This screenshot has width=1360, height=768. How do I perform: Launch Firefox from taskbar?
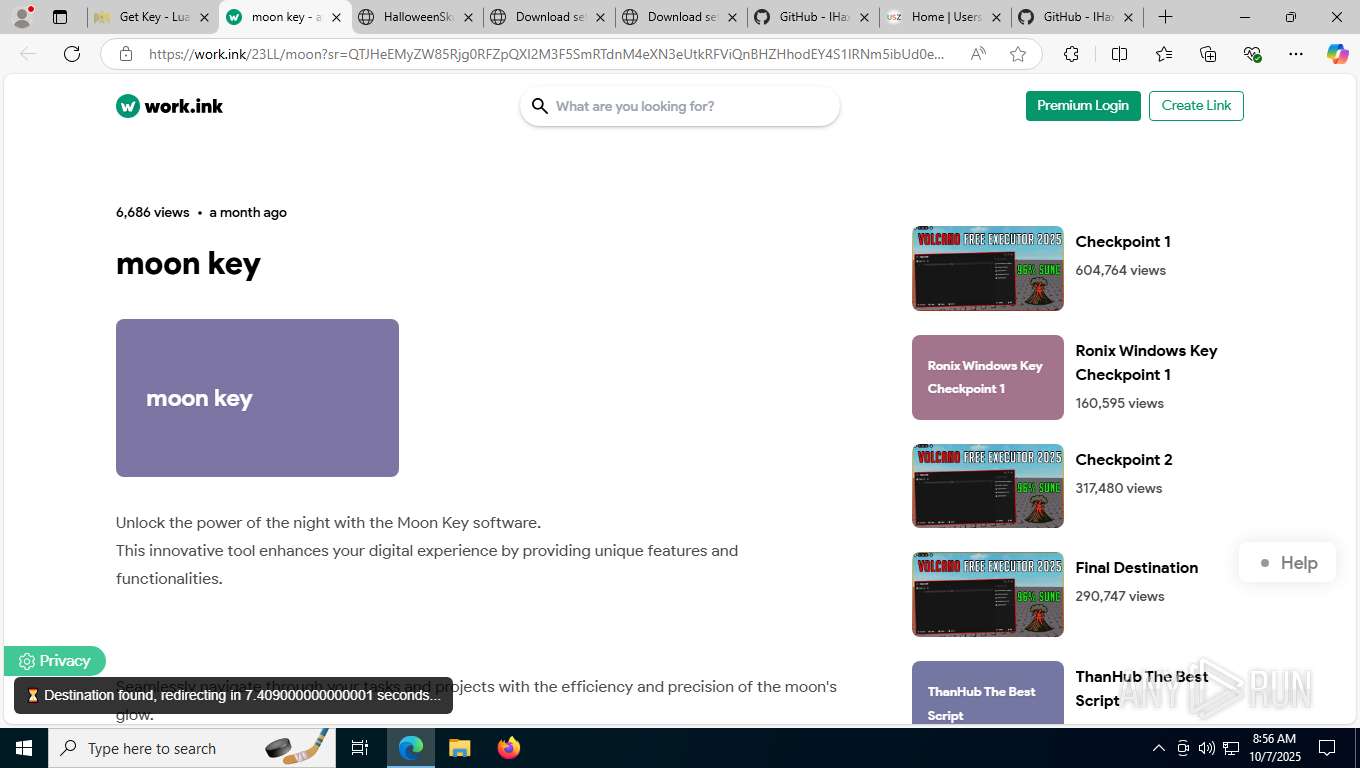click(509, 748)
